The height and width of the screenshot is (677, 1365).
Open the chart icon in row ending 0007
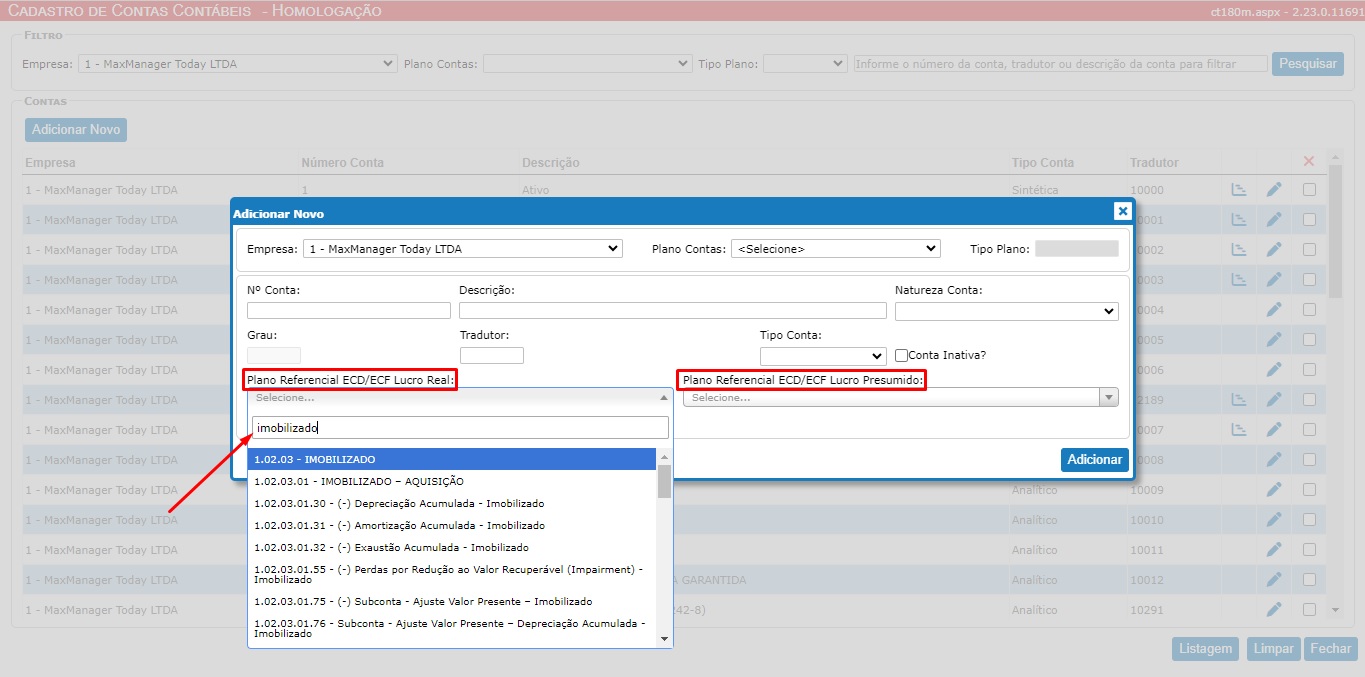(x=1238, y=430)
